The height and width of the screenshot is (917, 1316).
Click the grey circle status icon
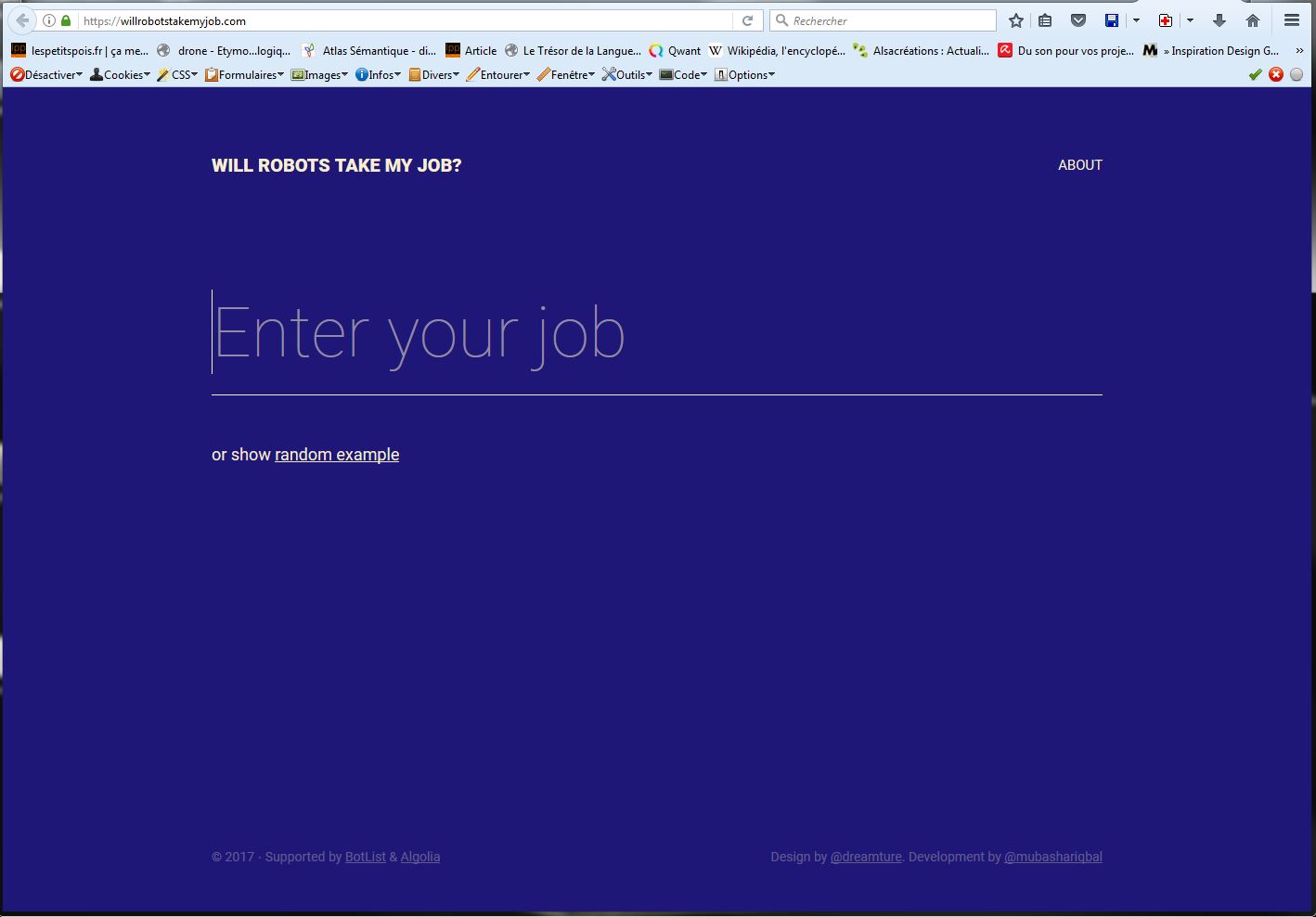click(1297, 74)
